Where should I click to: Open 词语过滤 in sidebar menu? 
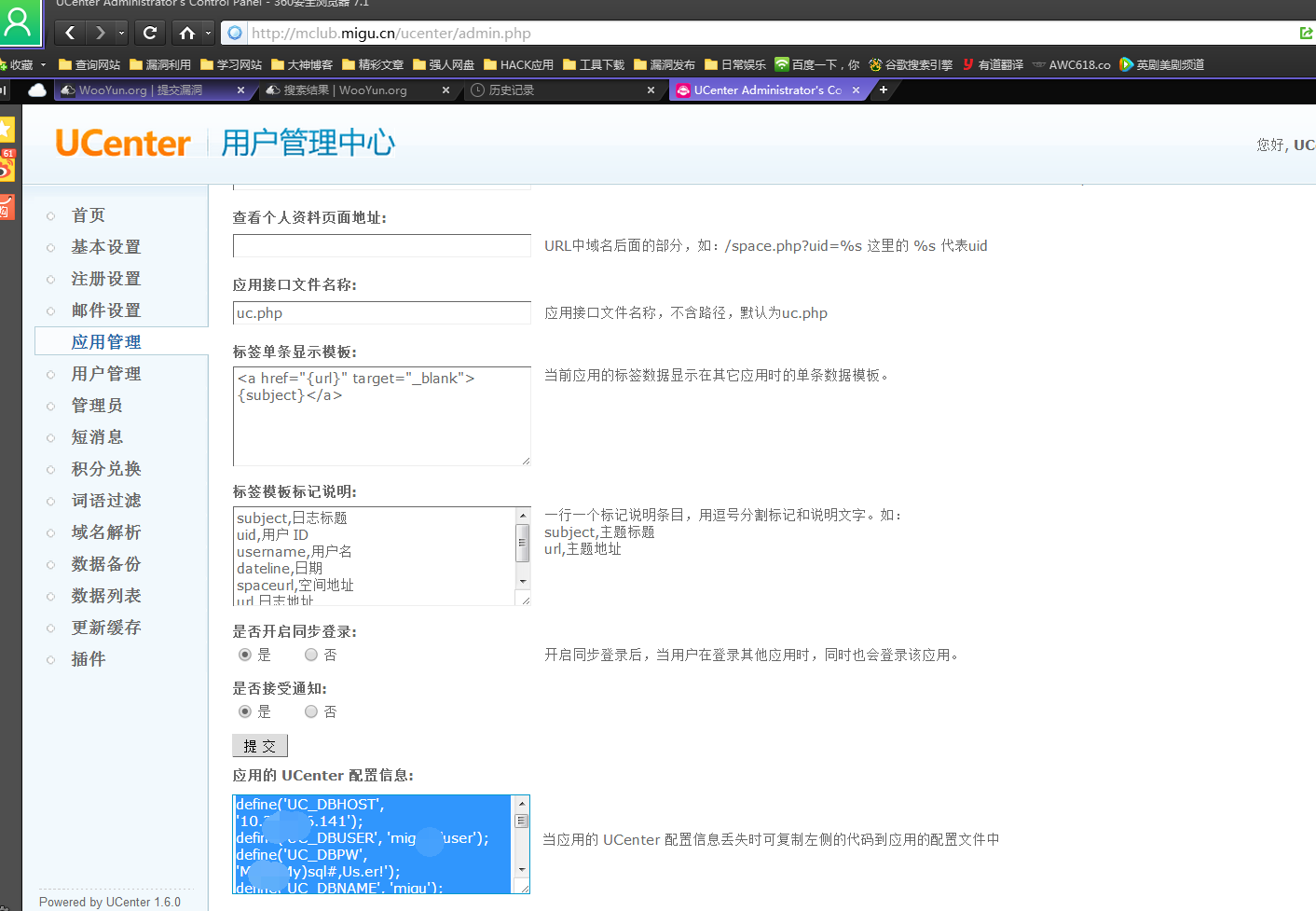(x=106, y=501)
